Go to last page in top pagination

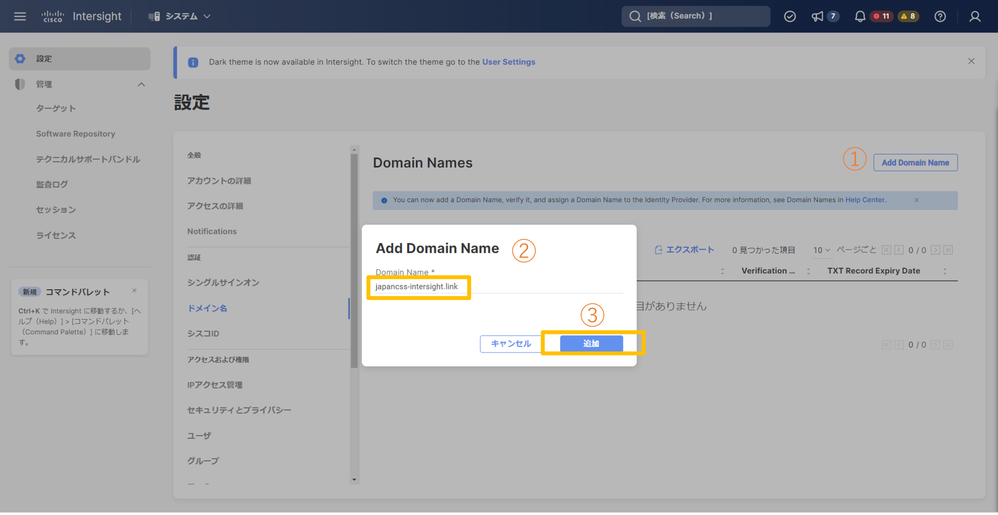pos(948,250)
